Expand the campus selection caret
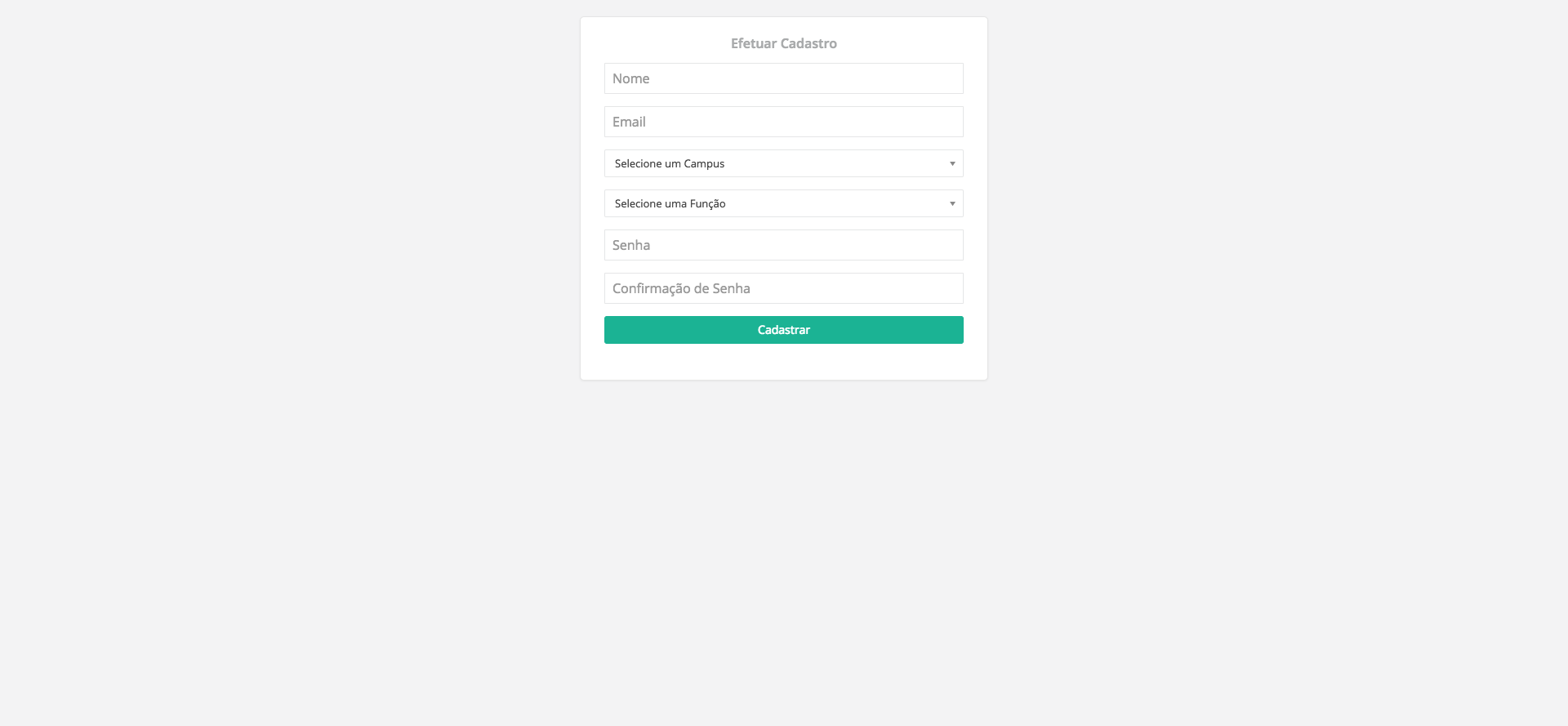Viewport: 1568px width, 726px height. pos(952,164)
